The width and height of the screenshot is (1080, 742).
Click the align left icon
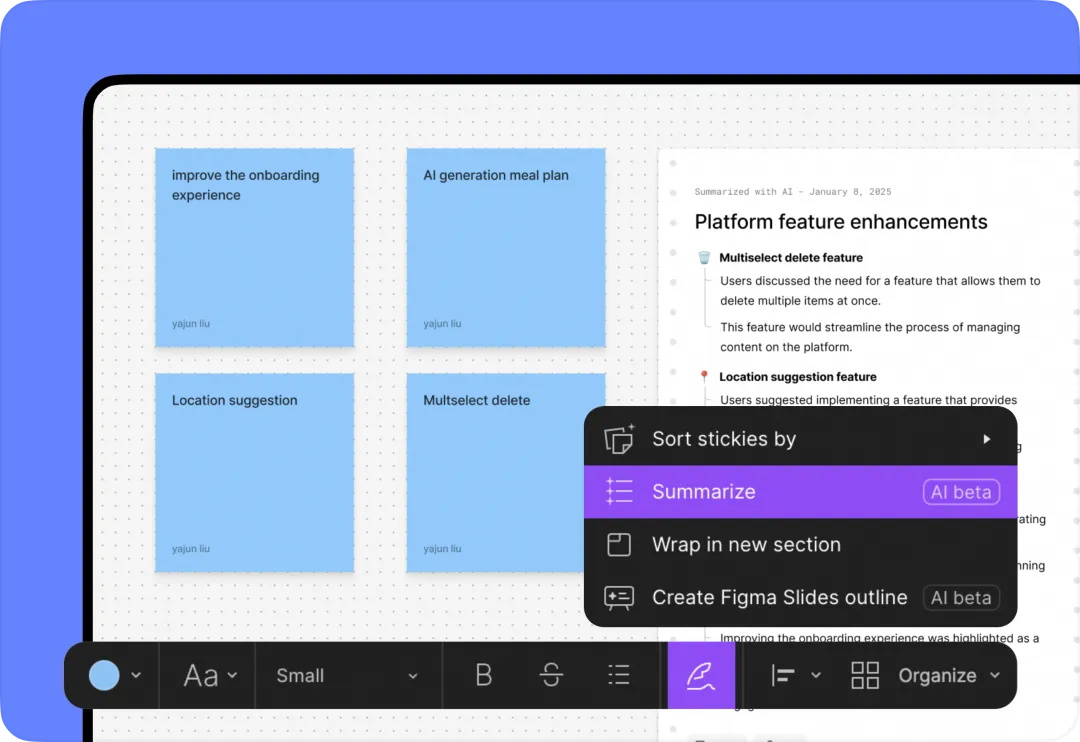(x=783, y=676)
